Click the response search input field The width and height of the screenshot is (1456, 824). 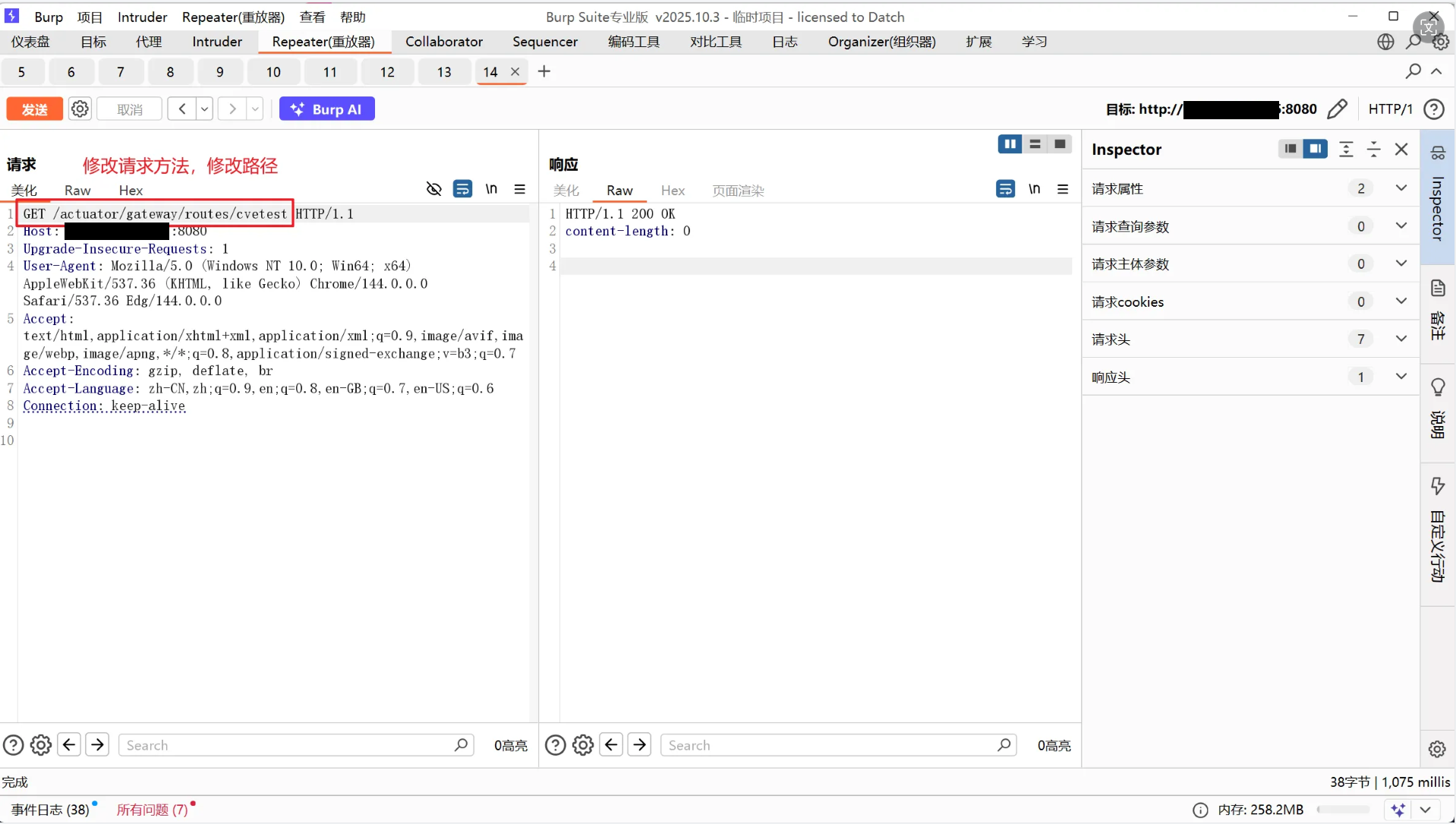tap(839, 745)
